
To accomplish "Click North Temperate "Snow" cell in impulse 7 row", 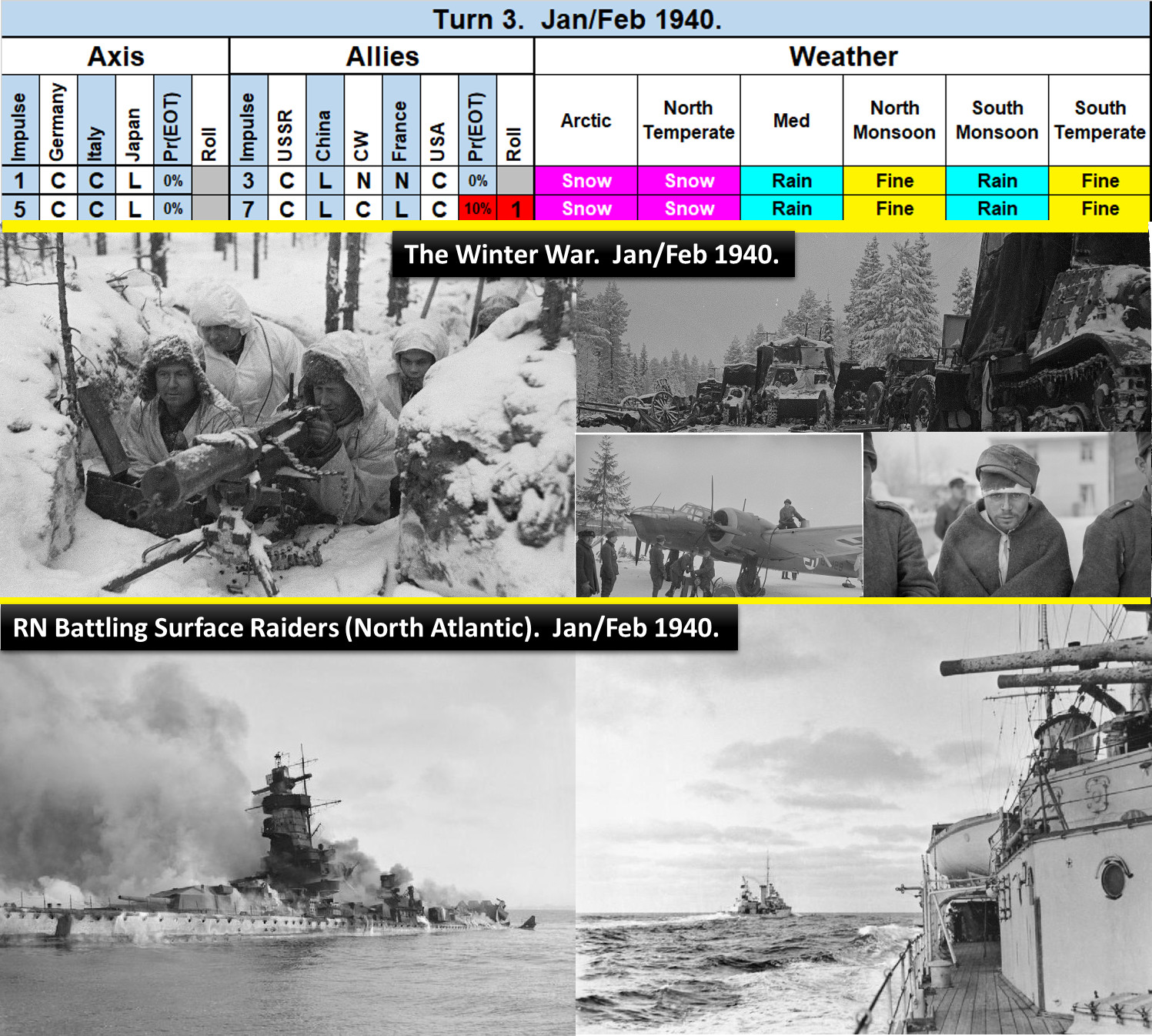I will 689,209.
